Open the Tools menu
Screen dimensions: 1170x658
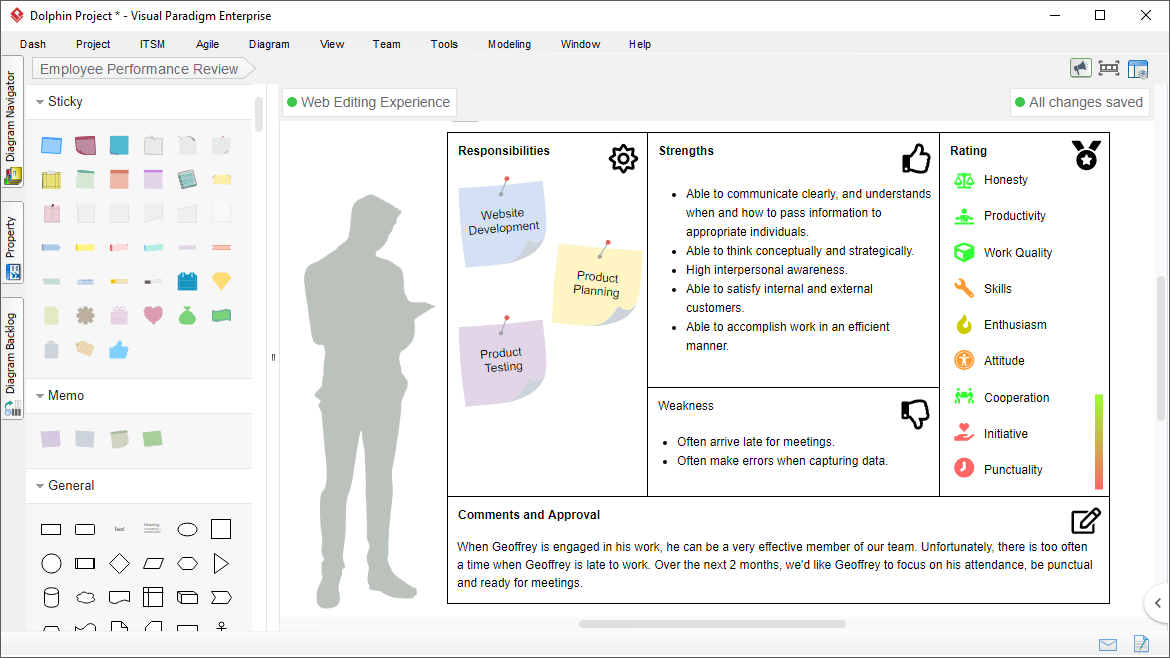(x=444, y=44)
